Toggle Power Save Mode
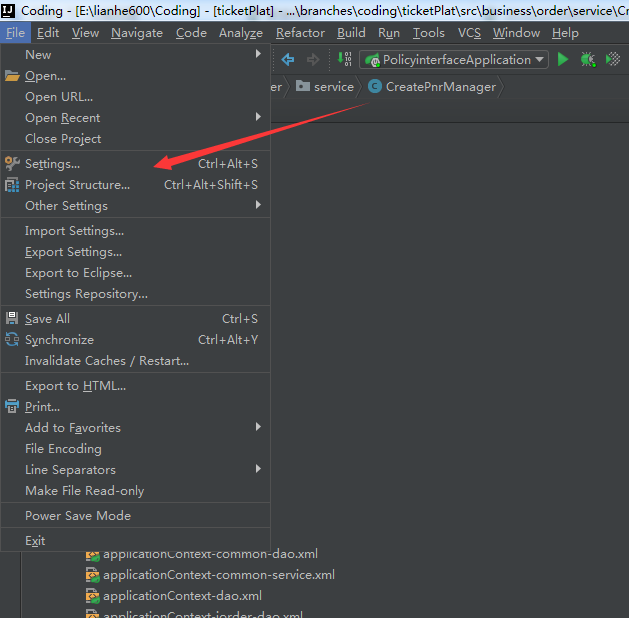Image resolution: width=629 pixels, height=618 pixels. coord(135,516)
